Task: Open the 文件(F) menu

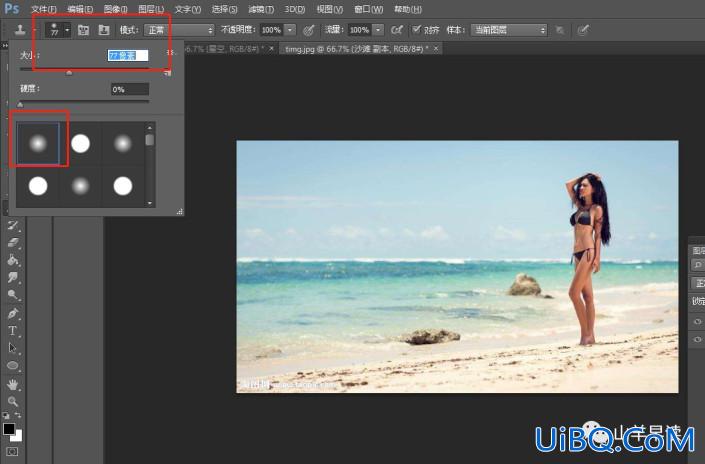Action: pyautogui.click(x=44, y=9)
